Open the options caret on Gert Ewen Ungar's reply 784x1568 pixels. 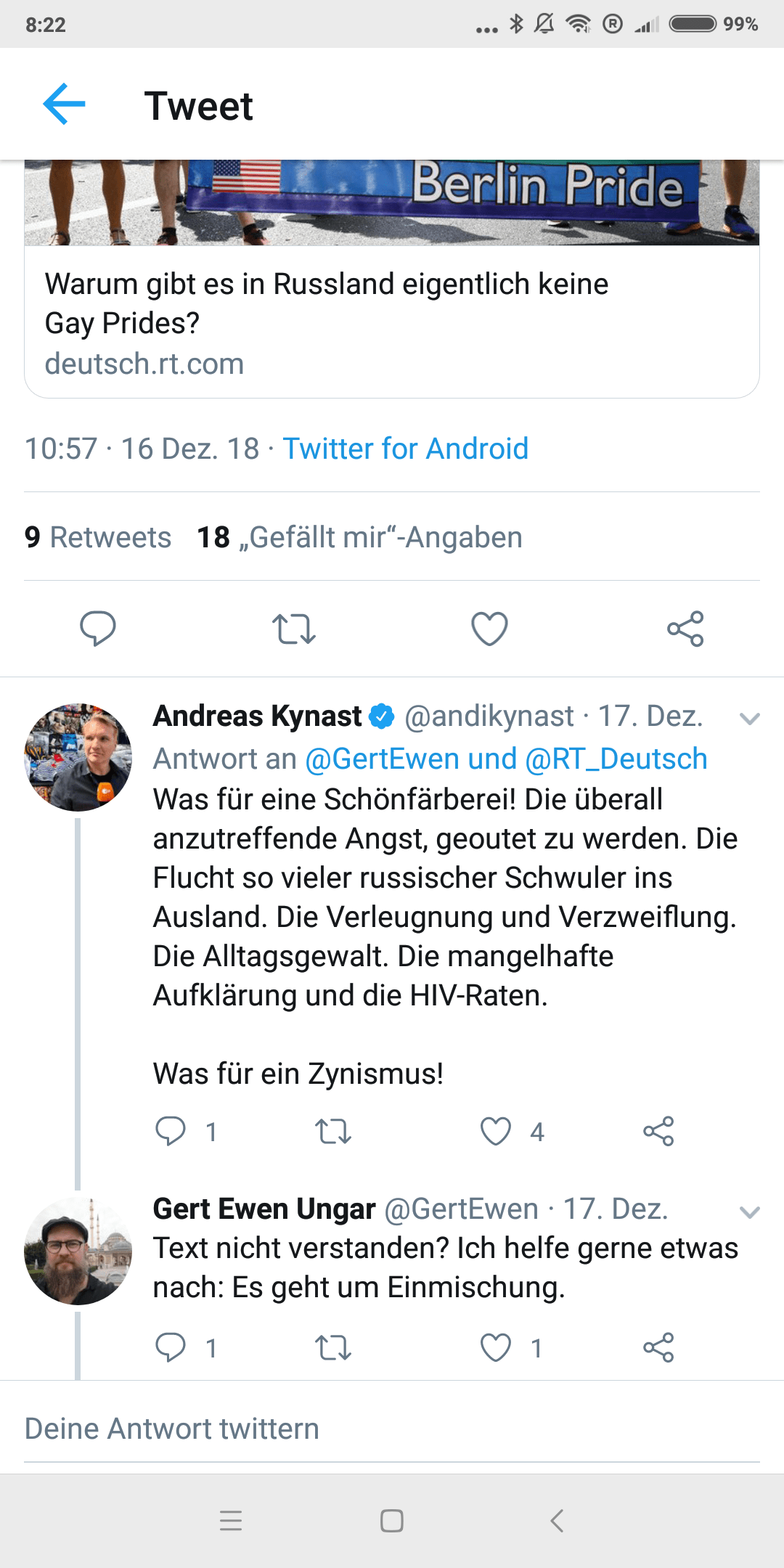tap(749, 1211)
